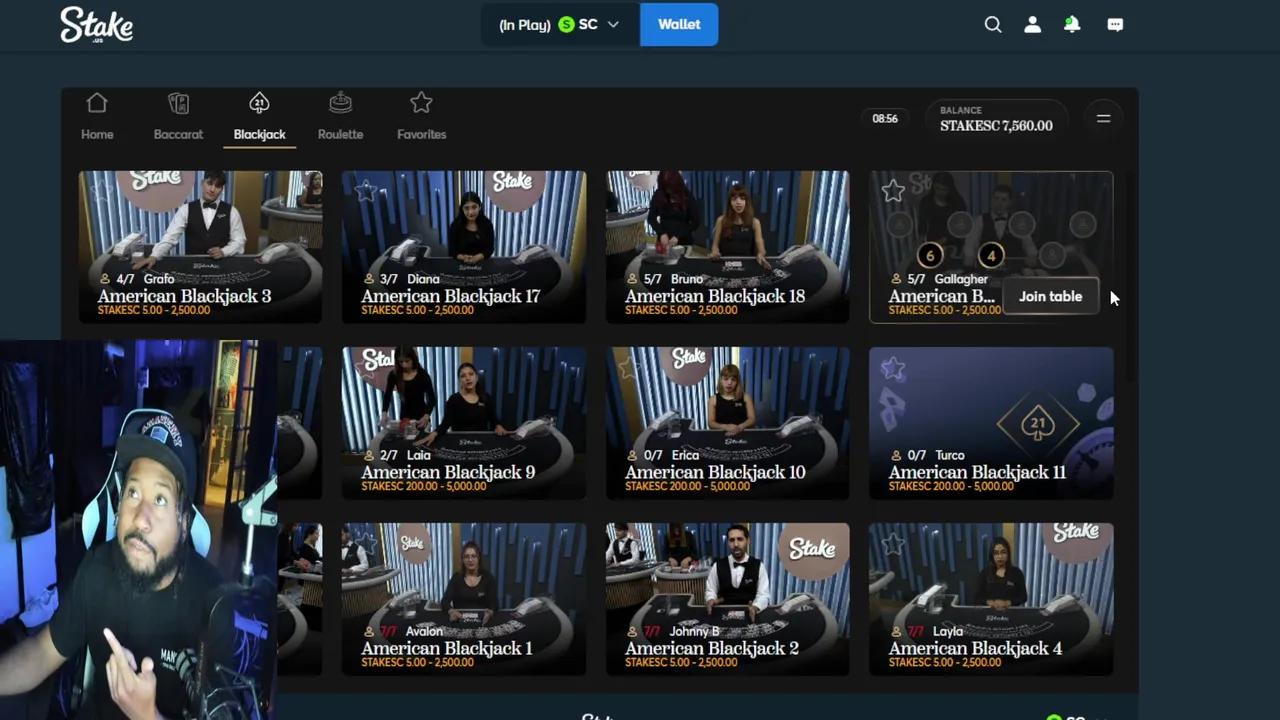Image resolution: width=1280 pixels, height=720 pixels.
Task: Switch to the Baccarat tab label
Action: tap(178, 134)
